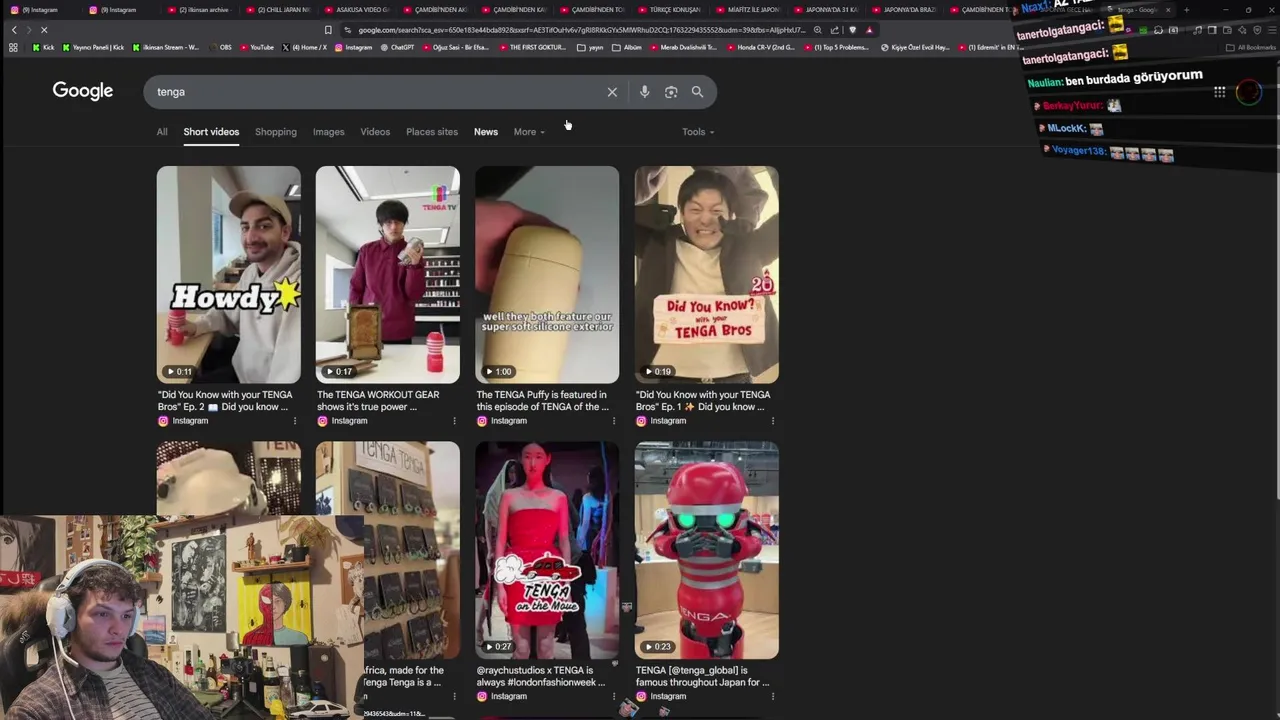Expand the More search filters dropdown
The width and height of the screenshot is (1280, 720).
point(529,132)
